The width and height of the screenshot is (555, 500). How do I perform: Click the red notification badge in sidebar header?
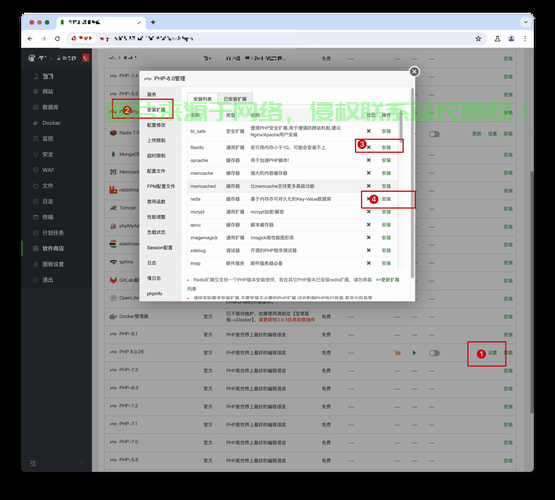pos(85,58)
